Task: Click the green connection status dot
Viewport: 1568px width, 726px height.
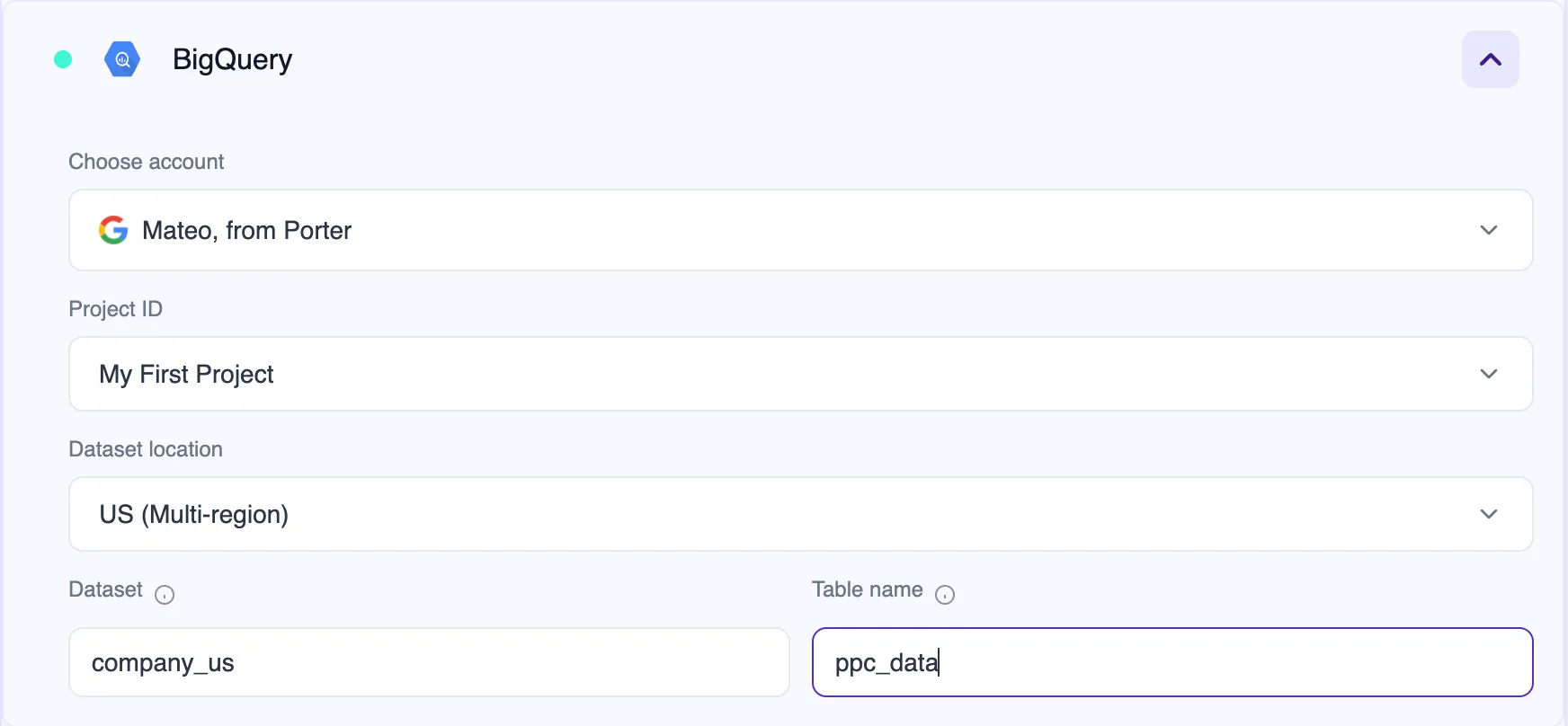Action: point(62,58)
